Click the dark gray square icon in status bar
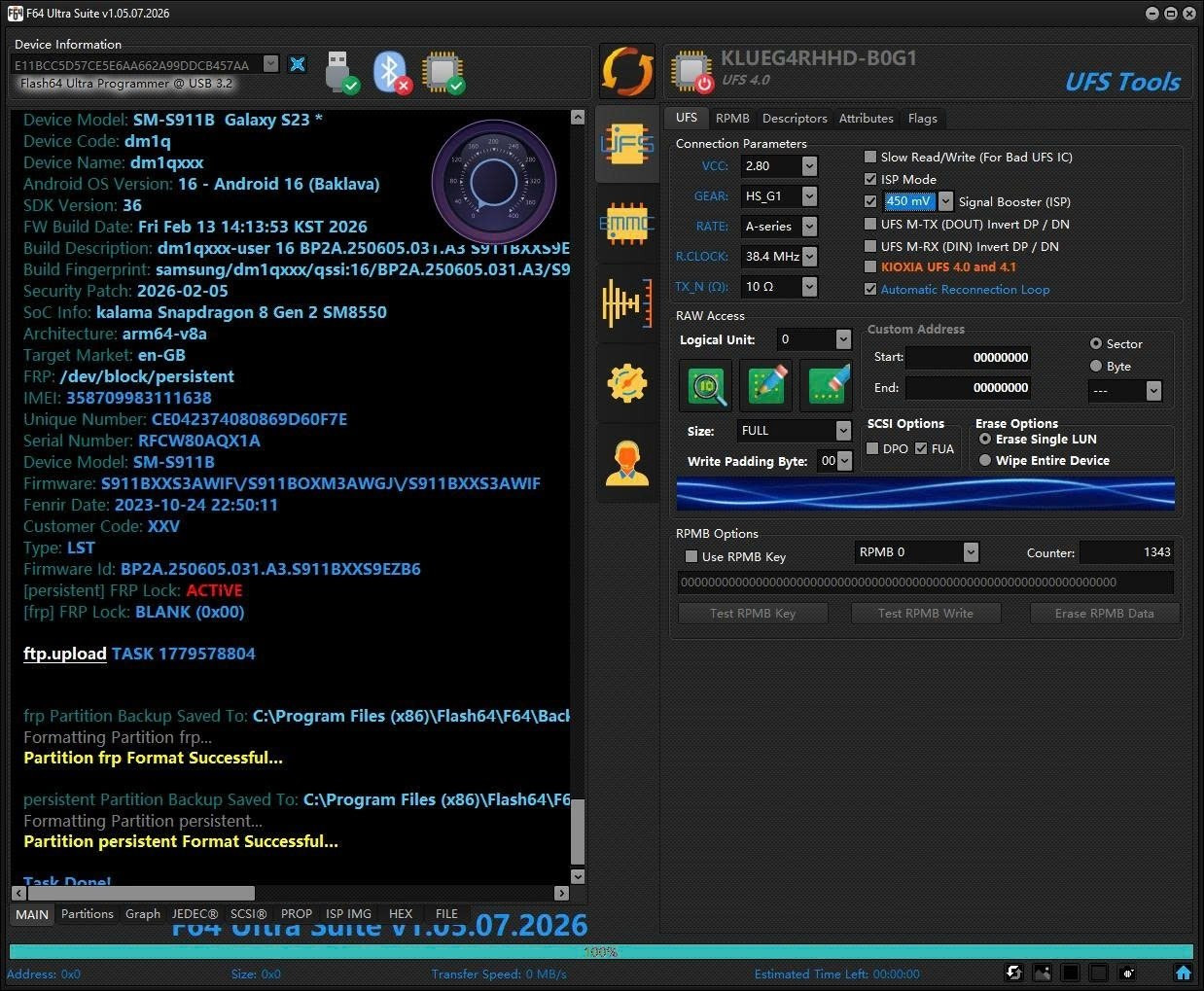 (x=1099, y=973)
